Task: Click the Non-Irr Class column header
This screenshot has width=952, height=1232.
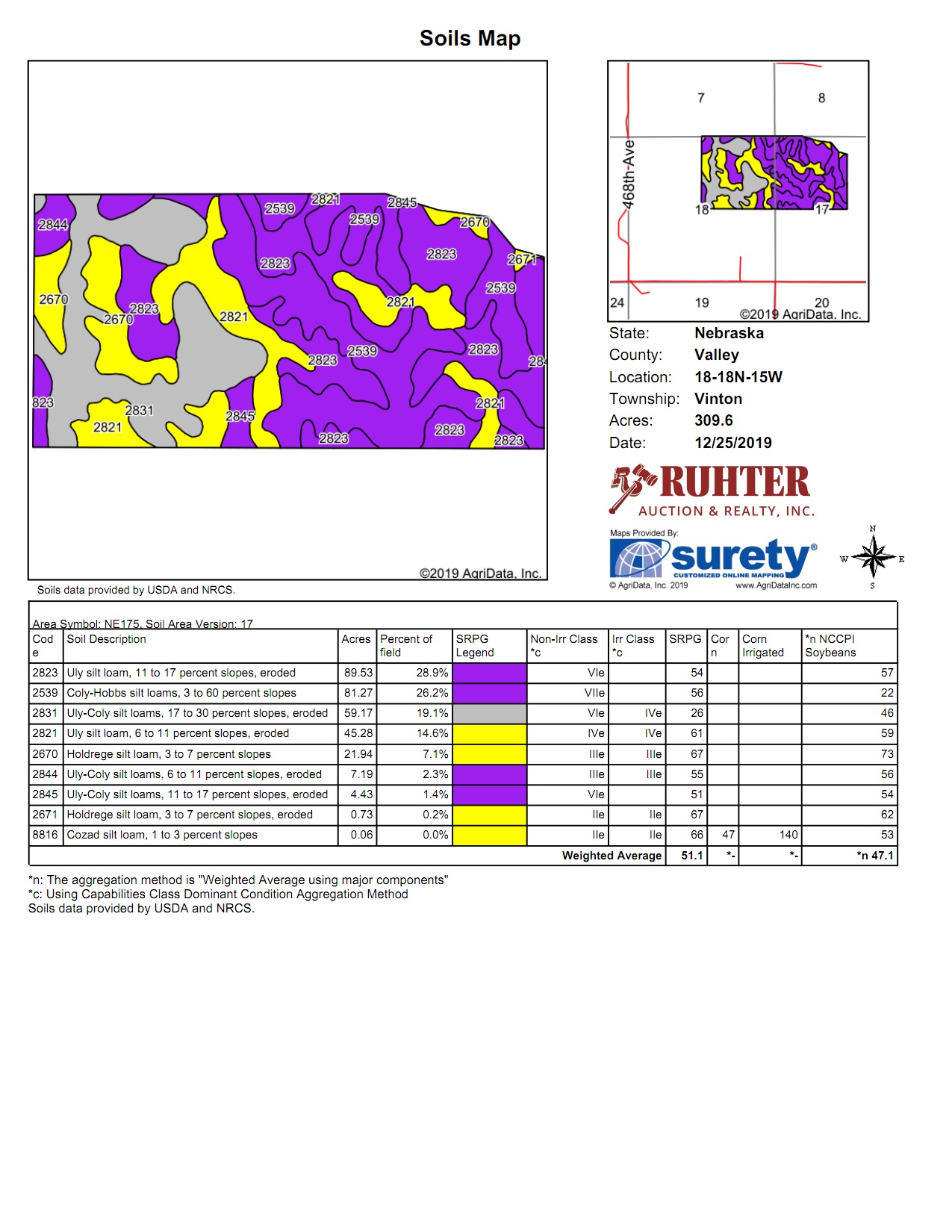Action: tap(564, 646)
